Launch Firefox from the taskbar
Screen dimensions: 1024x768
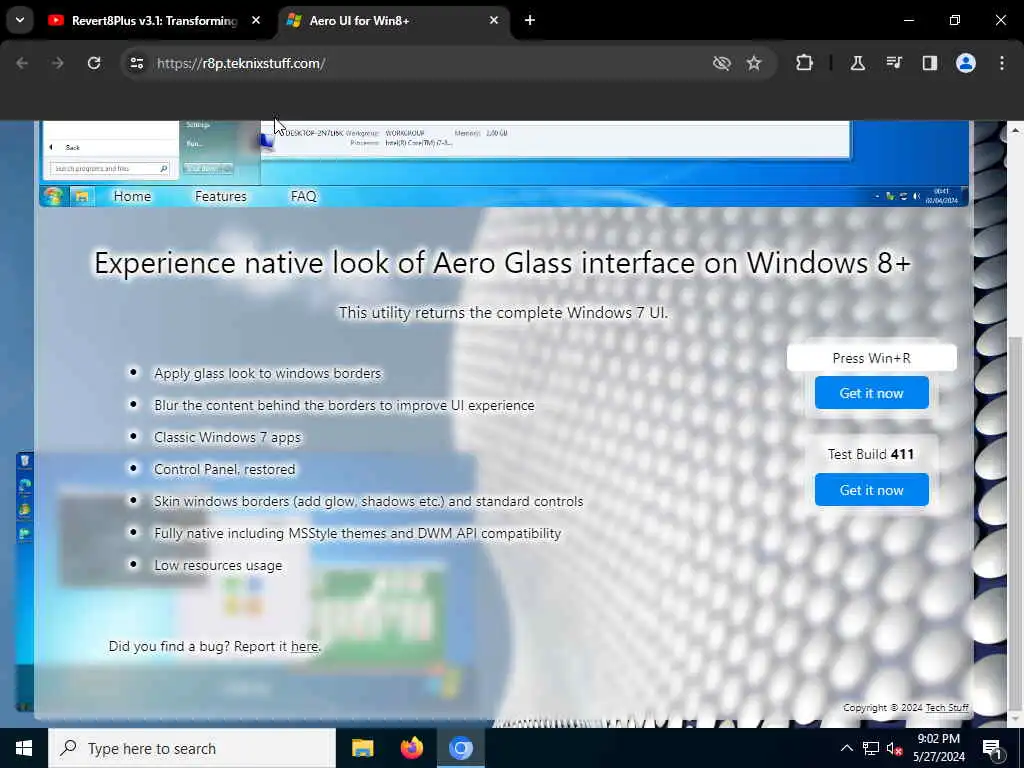(x=411, y=748)
